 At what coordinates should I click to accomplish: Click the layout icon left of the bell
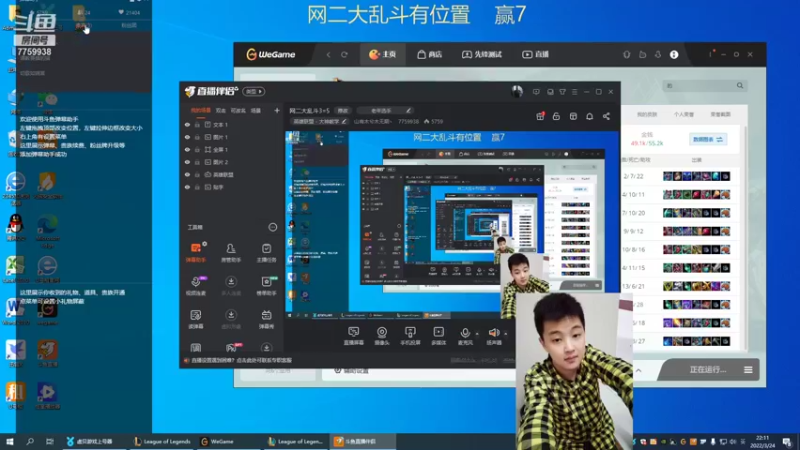tap(573, 116)
